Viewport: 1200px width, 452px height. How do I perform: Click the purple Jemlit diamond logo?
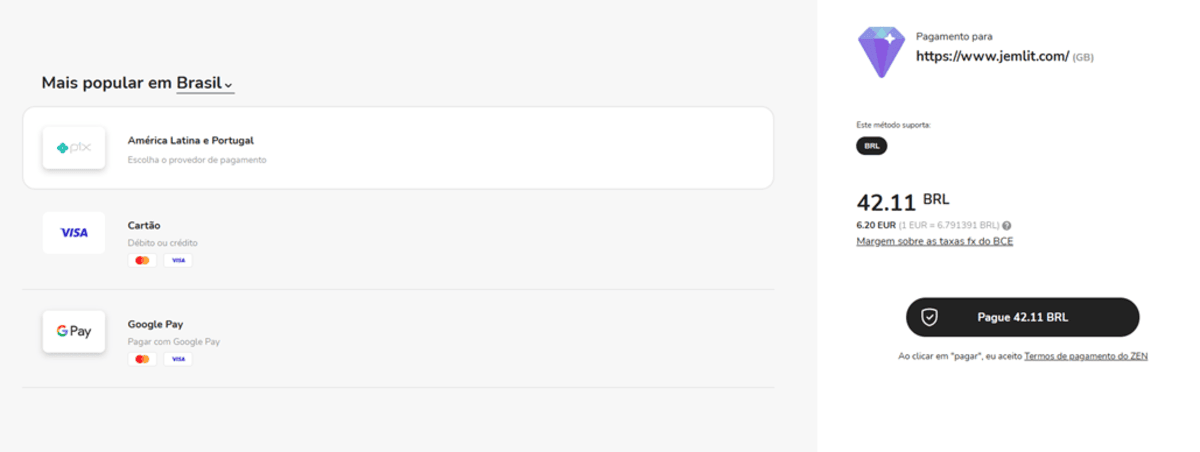pos(881,52)
